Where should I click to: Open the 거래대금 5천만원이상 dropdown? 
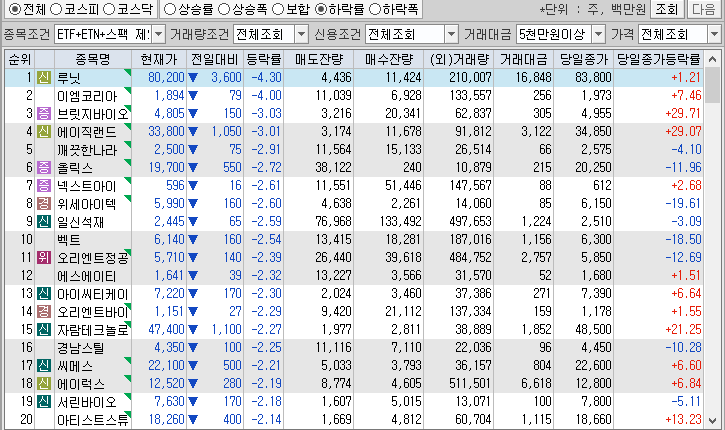[598, 34]
